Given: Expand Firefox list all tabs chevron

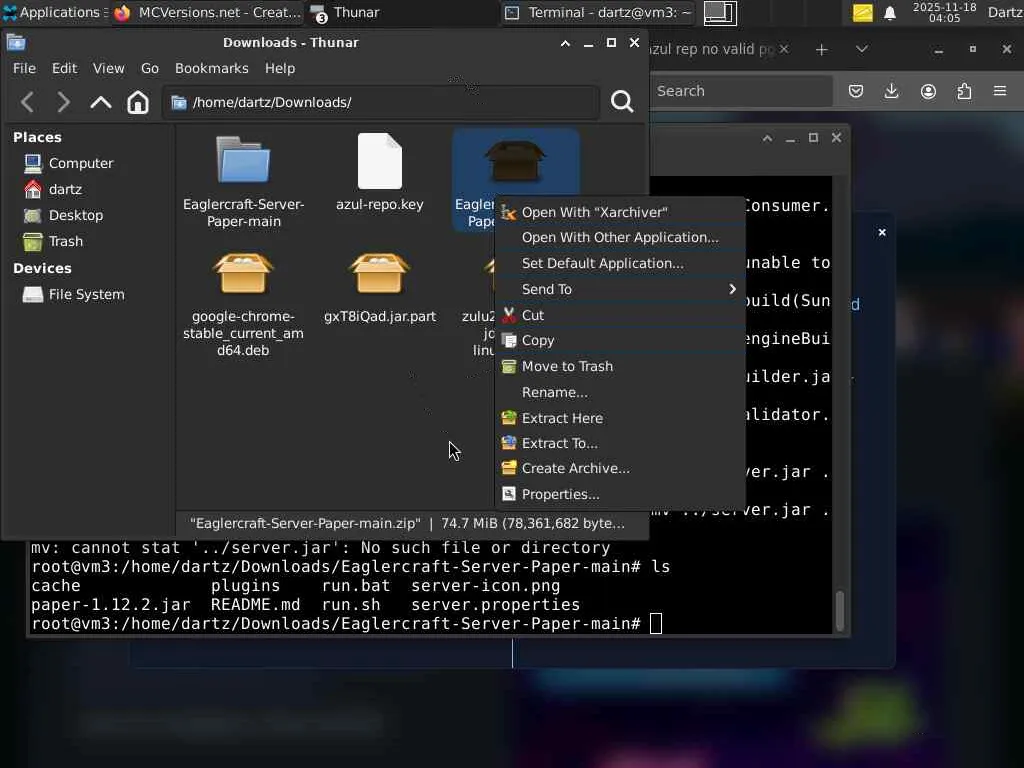Looking at the screenshot, I should tap(861, 49).
